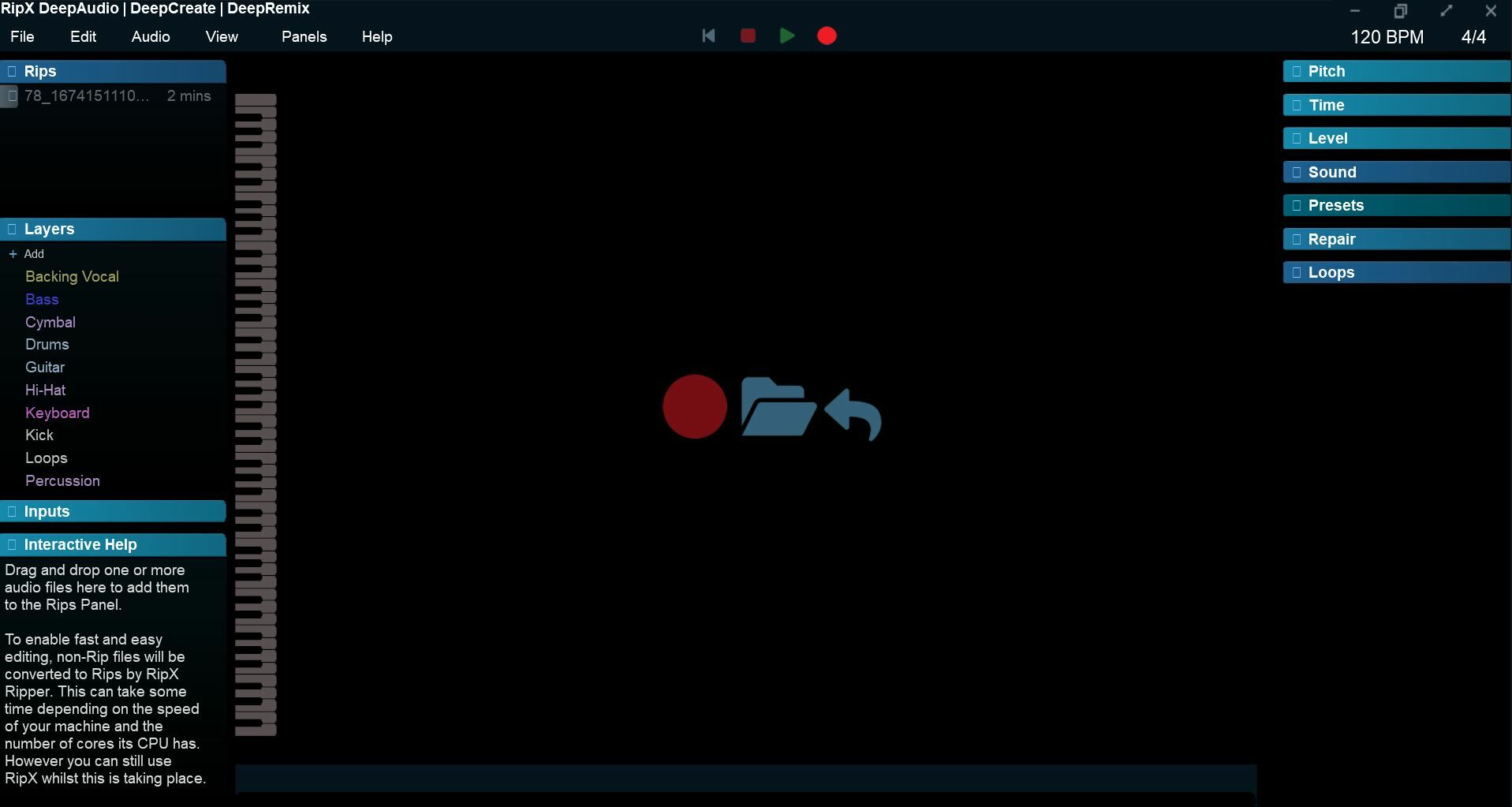Viewport: 1512px width, 807px height.
Task: Toggle the Inputs panel square icon
Action: tap(12, 511)
